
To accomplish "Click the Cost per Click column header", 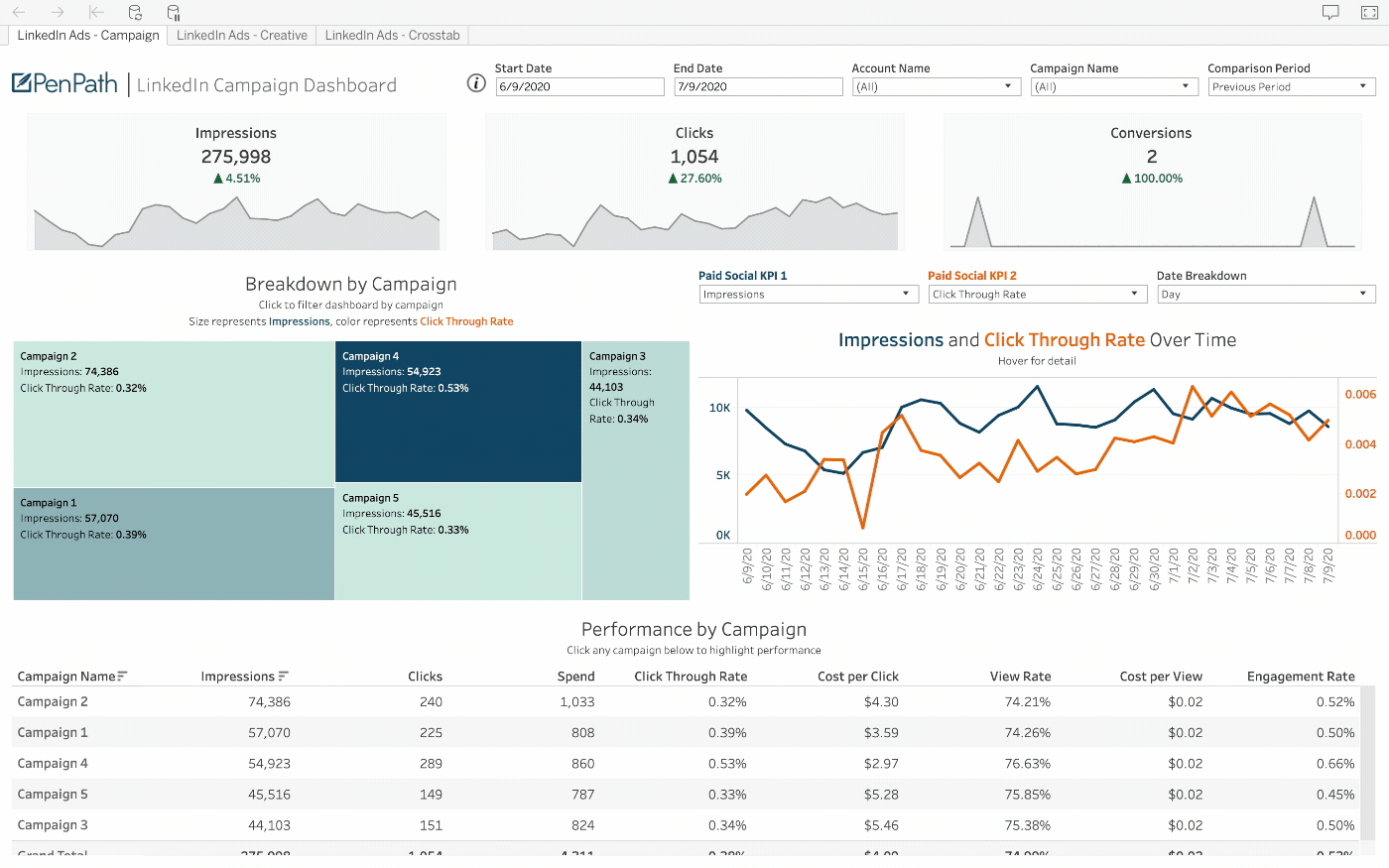I will coord(858,677).
